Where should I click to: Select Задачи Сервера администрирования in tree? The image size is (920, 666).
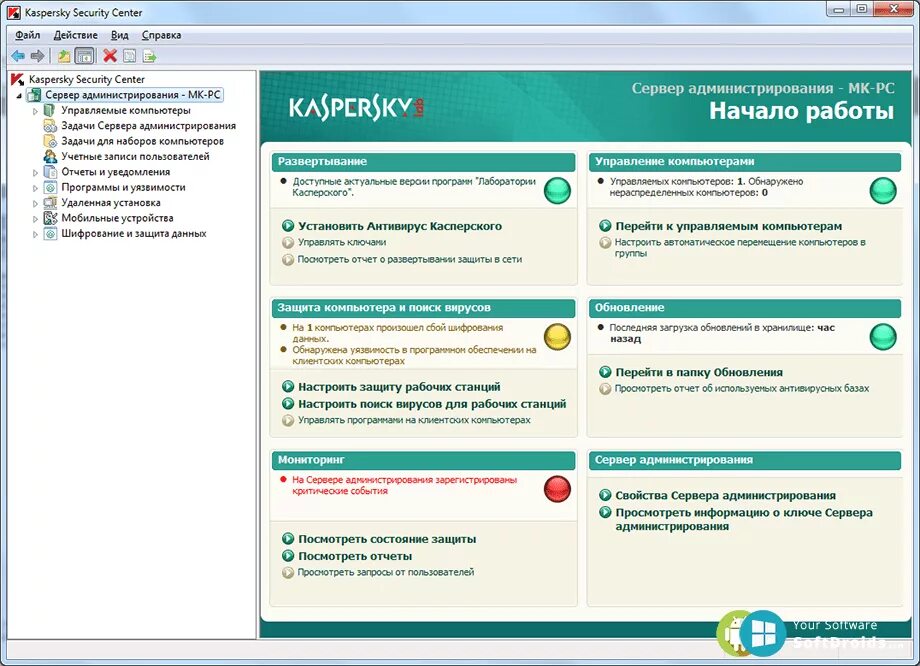[x=148, y=126]
